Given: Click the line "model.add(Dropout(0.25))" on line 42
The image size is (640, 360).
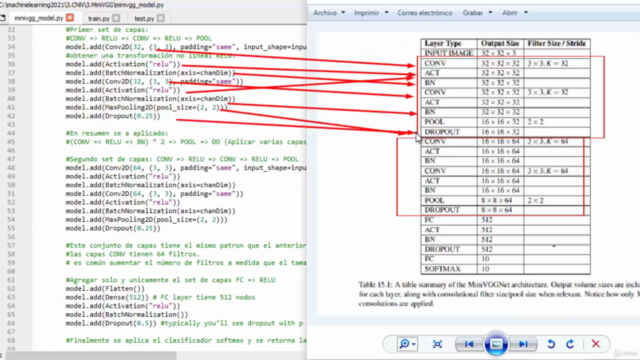Looking at the screenshot, I should point(113,116).
